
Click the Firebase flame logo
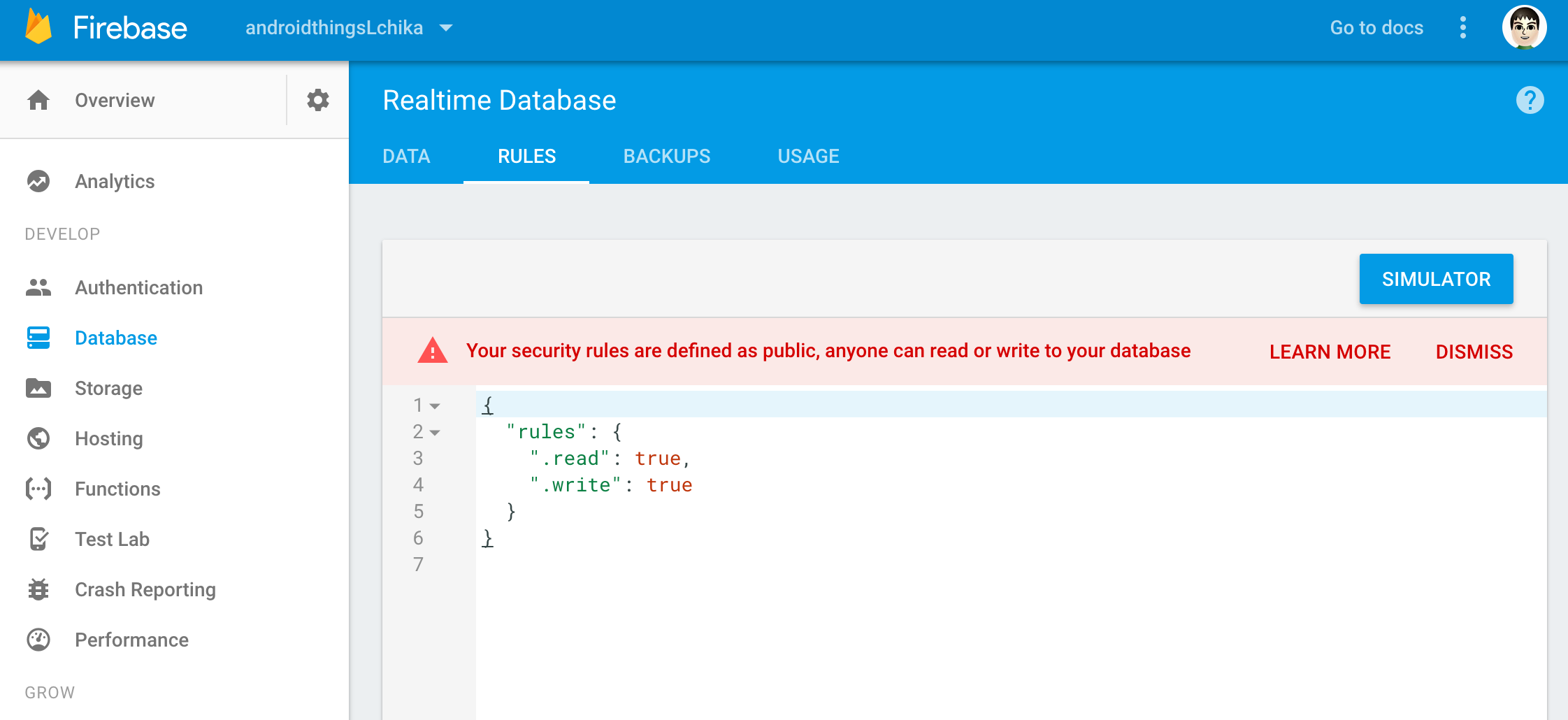pyautogui.click(x=38, y=27)
